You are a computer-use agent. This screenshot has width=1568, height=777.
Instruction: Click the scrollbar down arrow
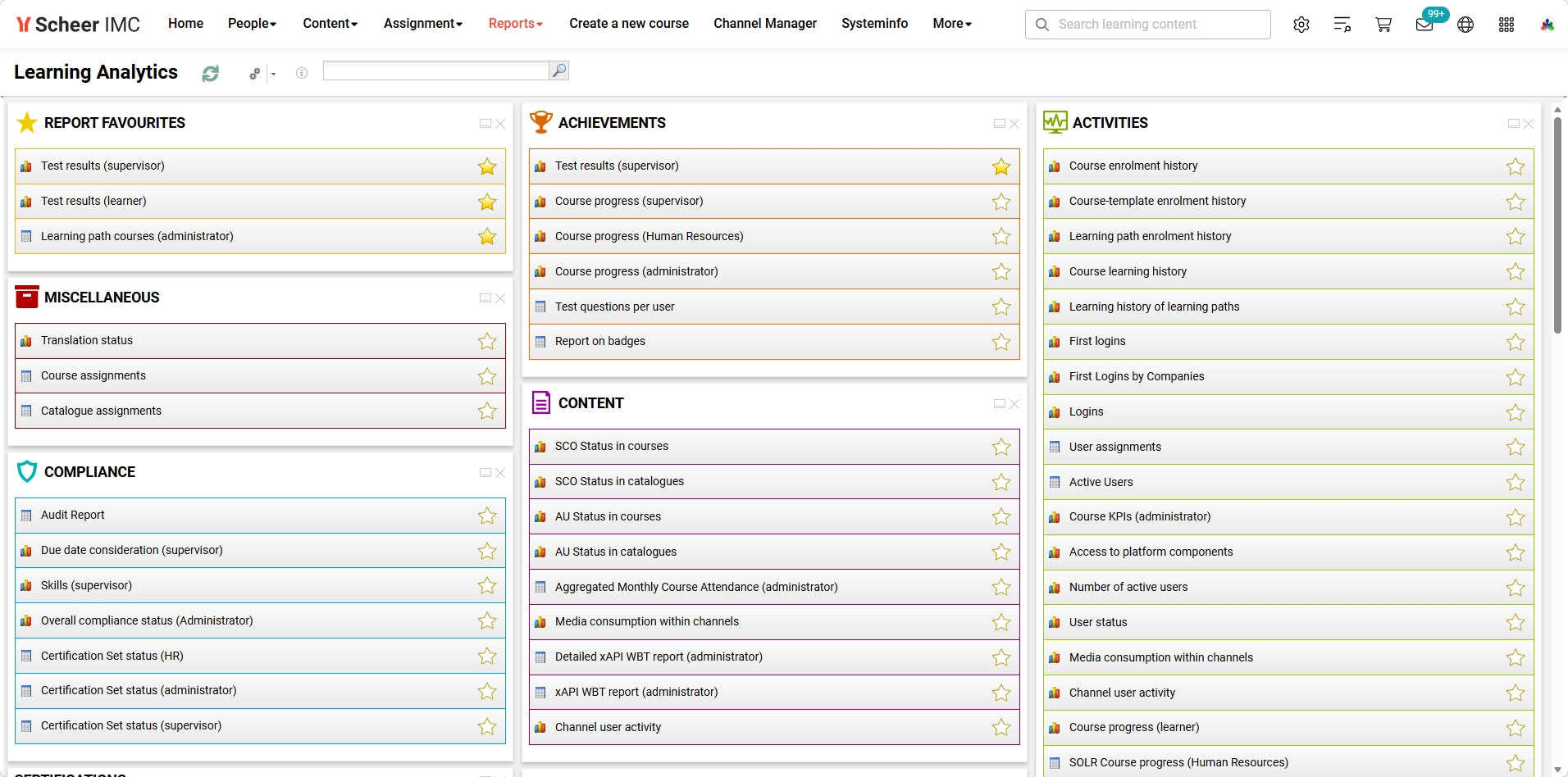click(x=1557, y=770)
